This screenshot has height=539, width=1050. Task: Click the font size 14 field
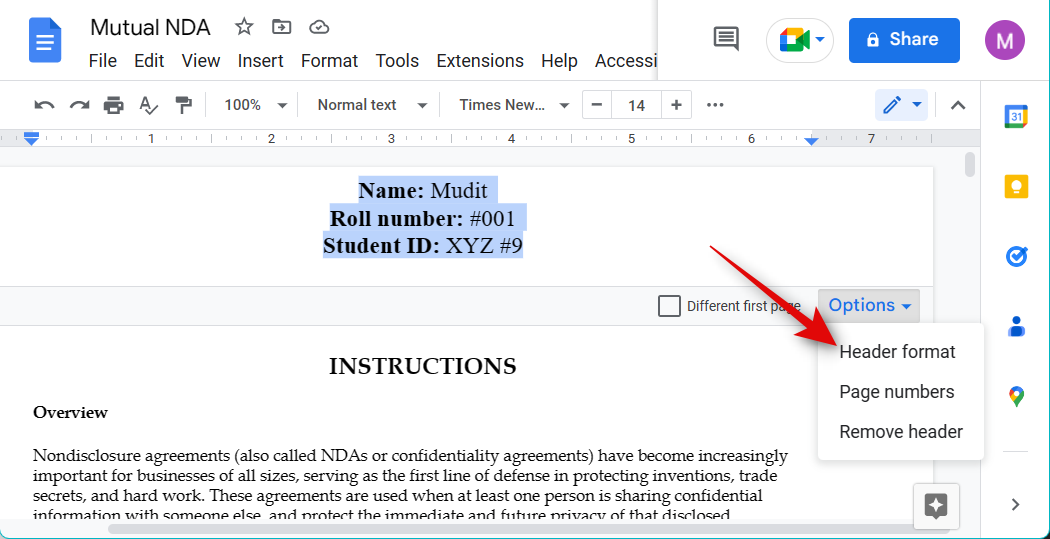click(x=636, y=105)
